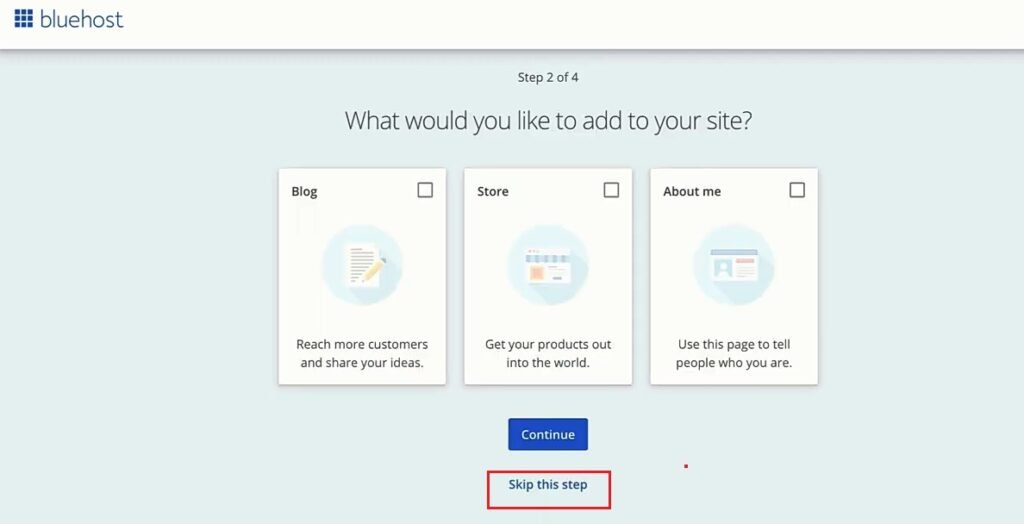1024x524 pixels.
Task: Click the Blog notepad and pencil illustration
Action: [x=362, y=265]
